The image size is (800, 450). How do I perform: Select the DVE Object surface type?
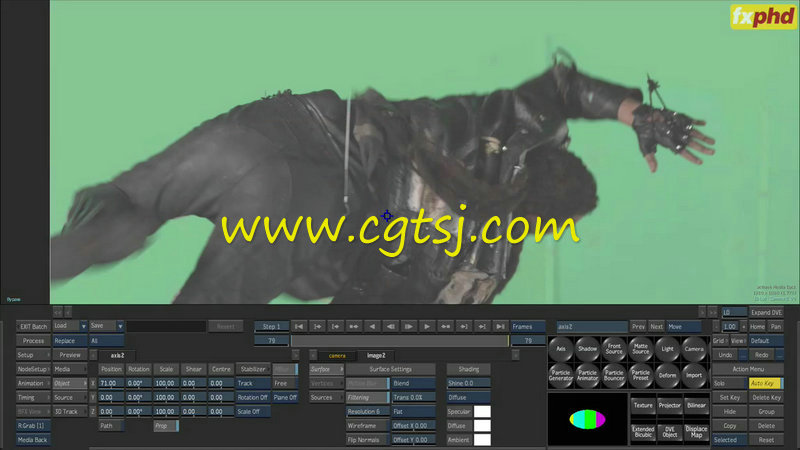click(669, 432)
